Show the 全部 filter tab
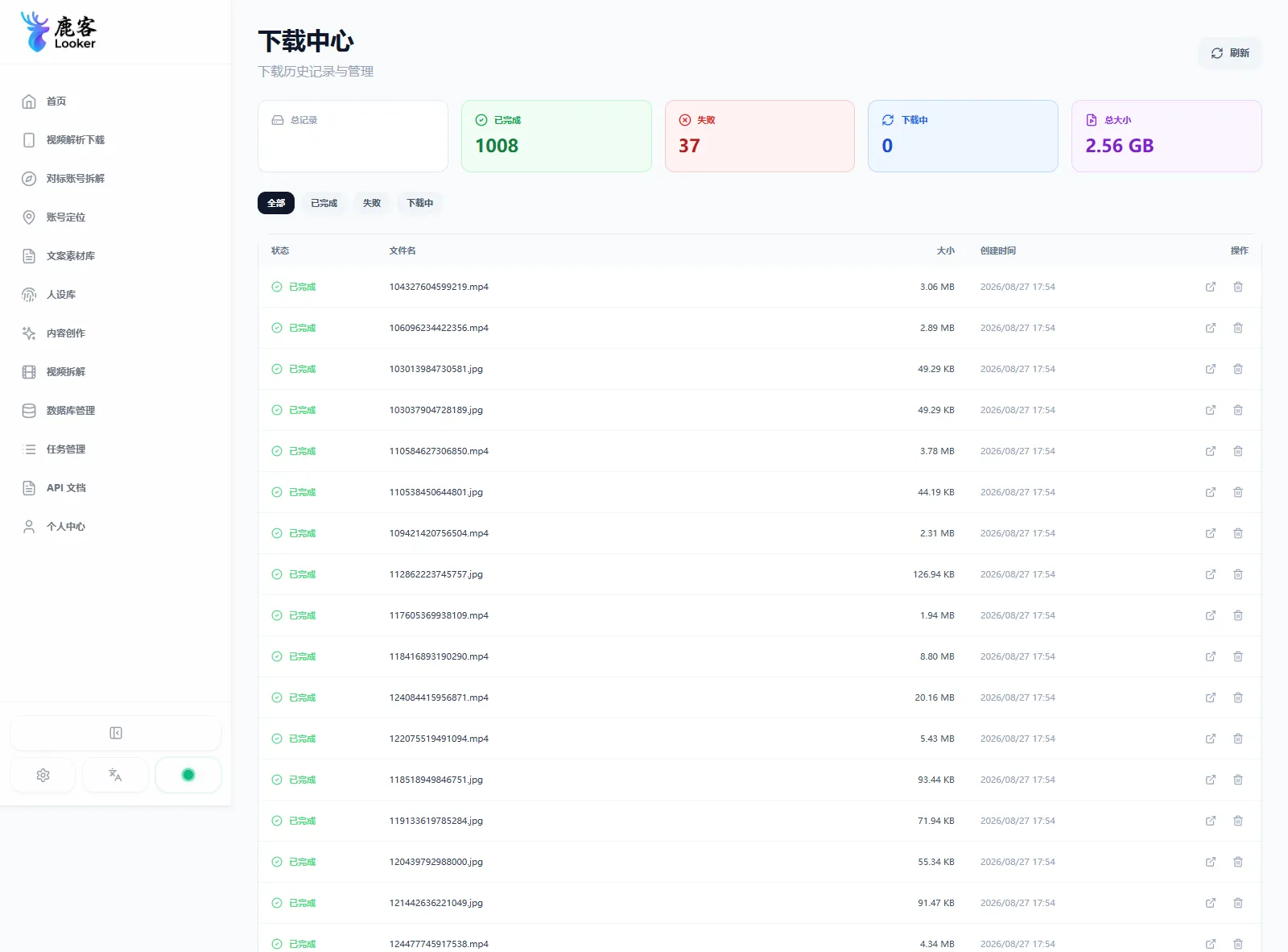1288x952 pixels. click(276, 203)
